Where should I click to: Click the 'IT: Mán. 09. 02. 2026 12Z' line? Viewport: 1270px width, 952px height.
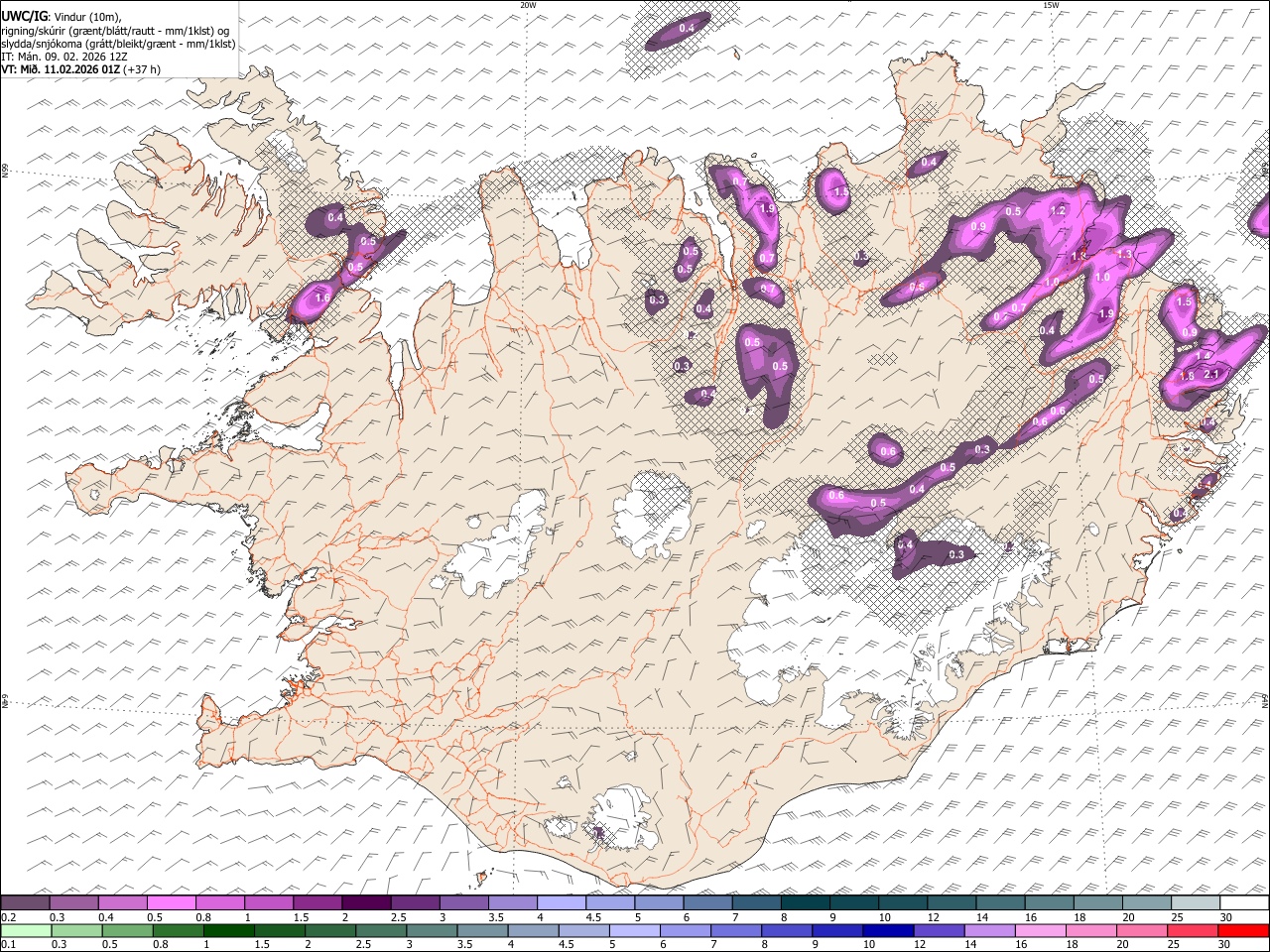click(64, 57)
